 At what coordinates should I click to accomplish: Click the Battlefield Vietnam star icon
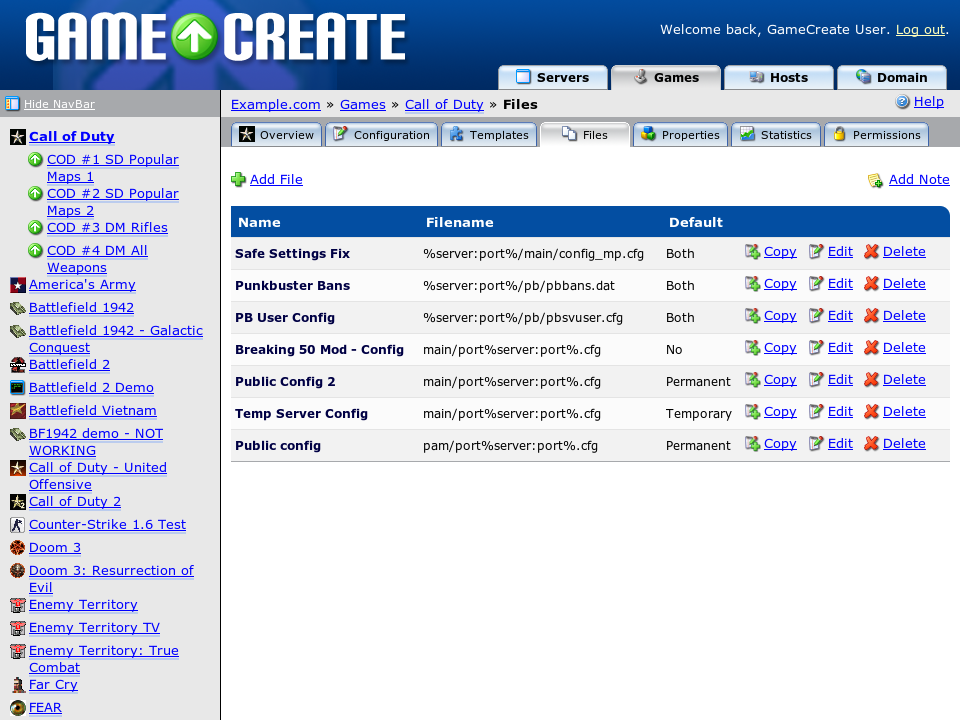tap(18, 411)
